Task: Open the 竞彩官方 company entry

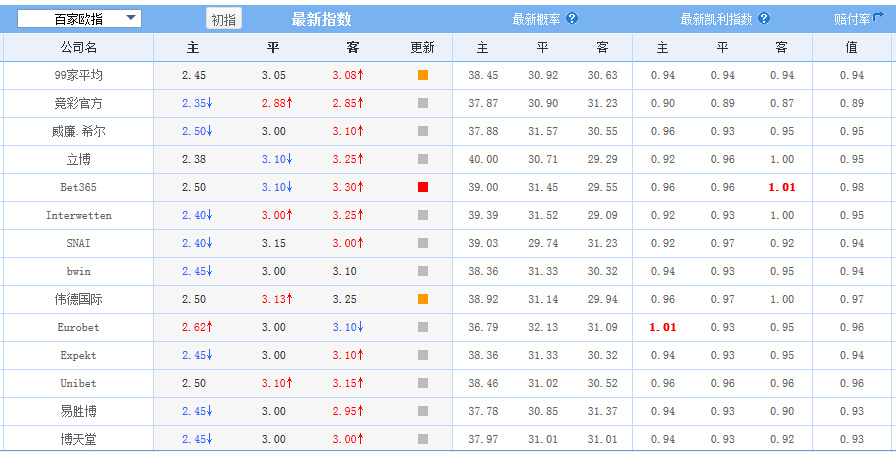Action: 79,103
